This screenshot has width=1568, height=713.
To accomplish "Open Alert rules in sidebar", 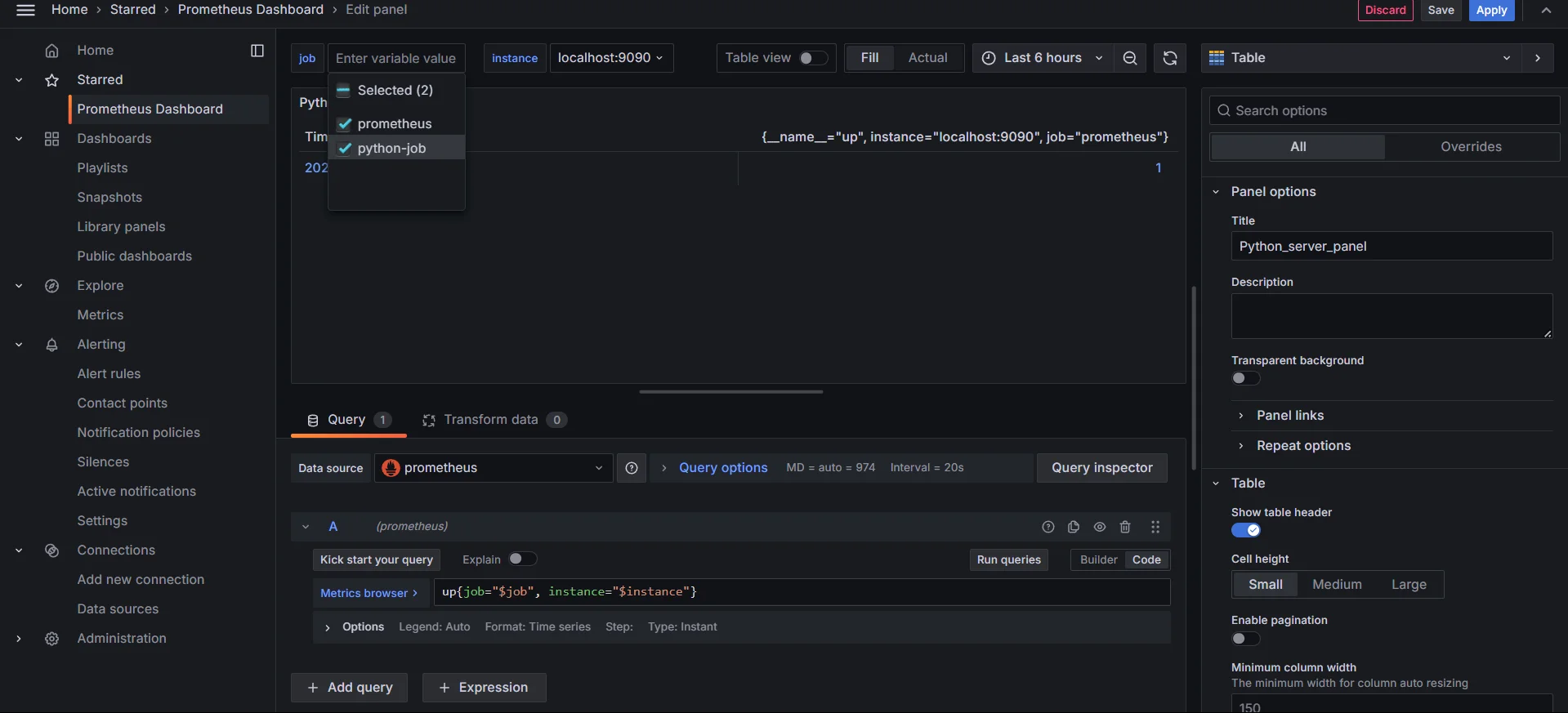I will point(109,374).
